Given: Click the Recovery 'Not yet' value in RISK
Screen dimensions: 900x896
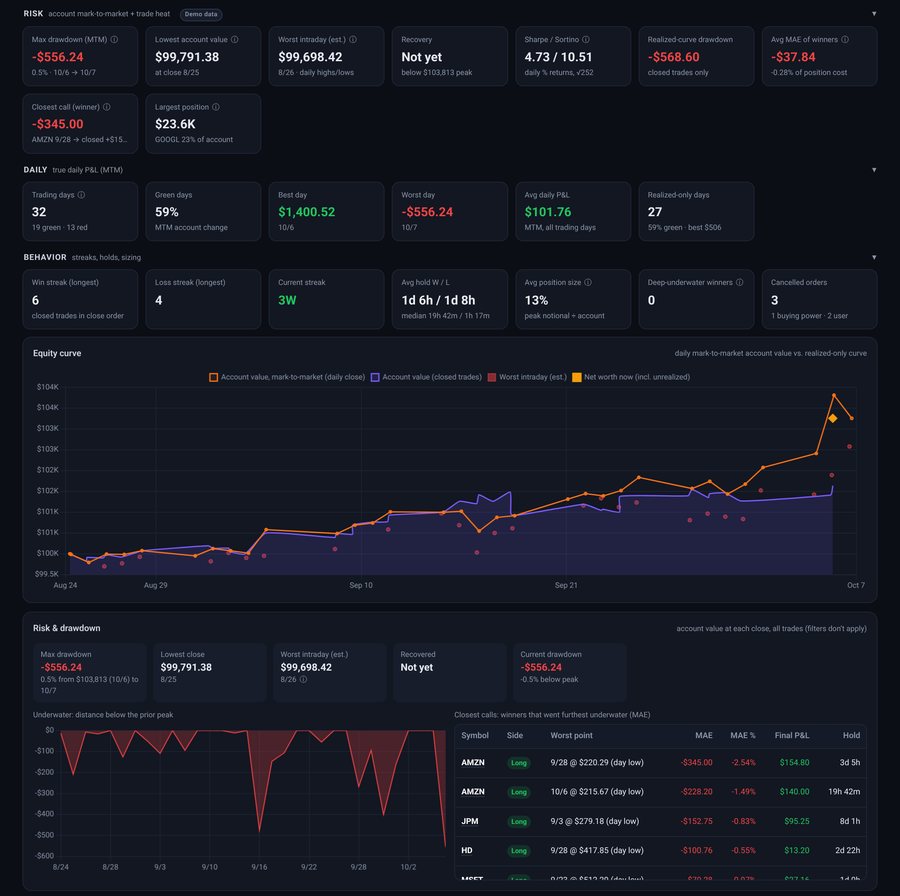Looking at the screenshot, I should (421, 57).
